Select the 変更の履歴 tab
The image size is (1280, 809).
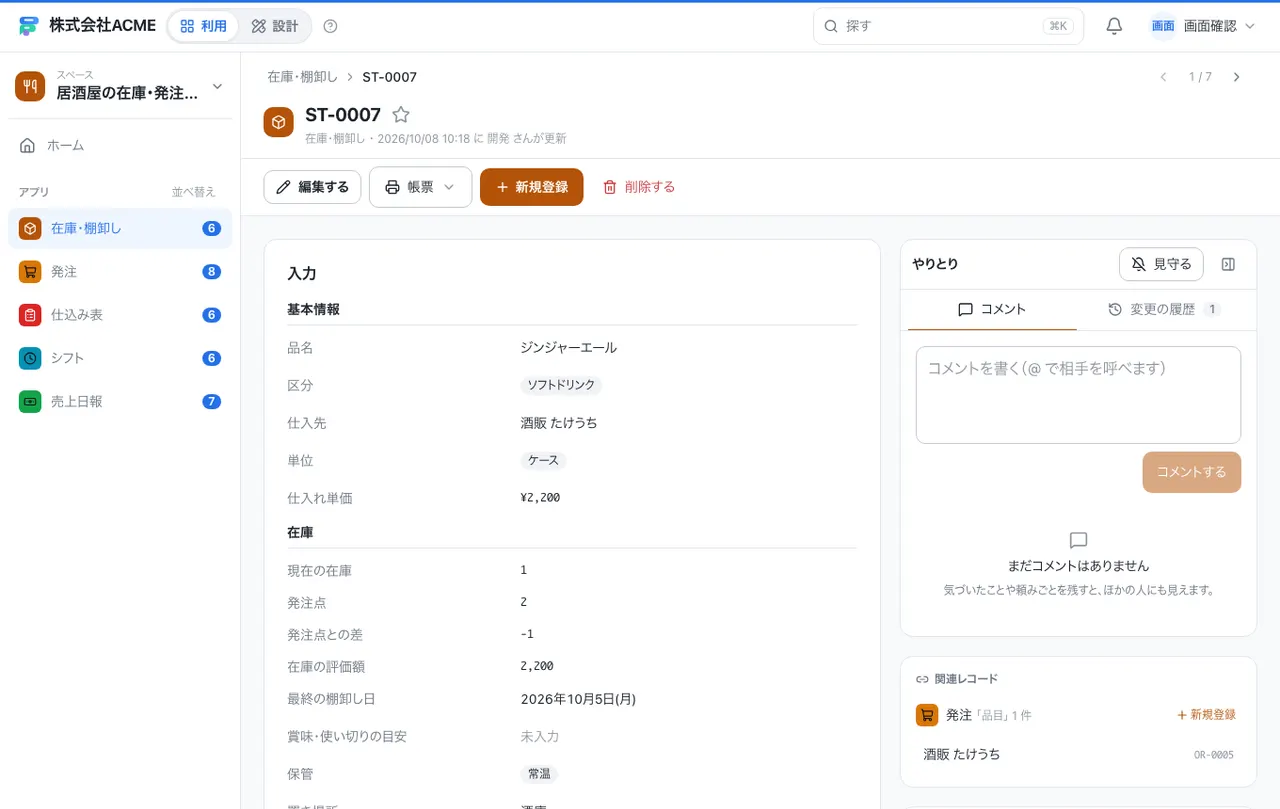[1163, 309]
